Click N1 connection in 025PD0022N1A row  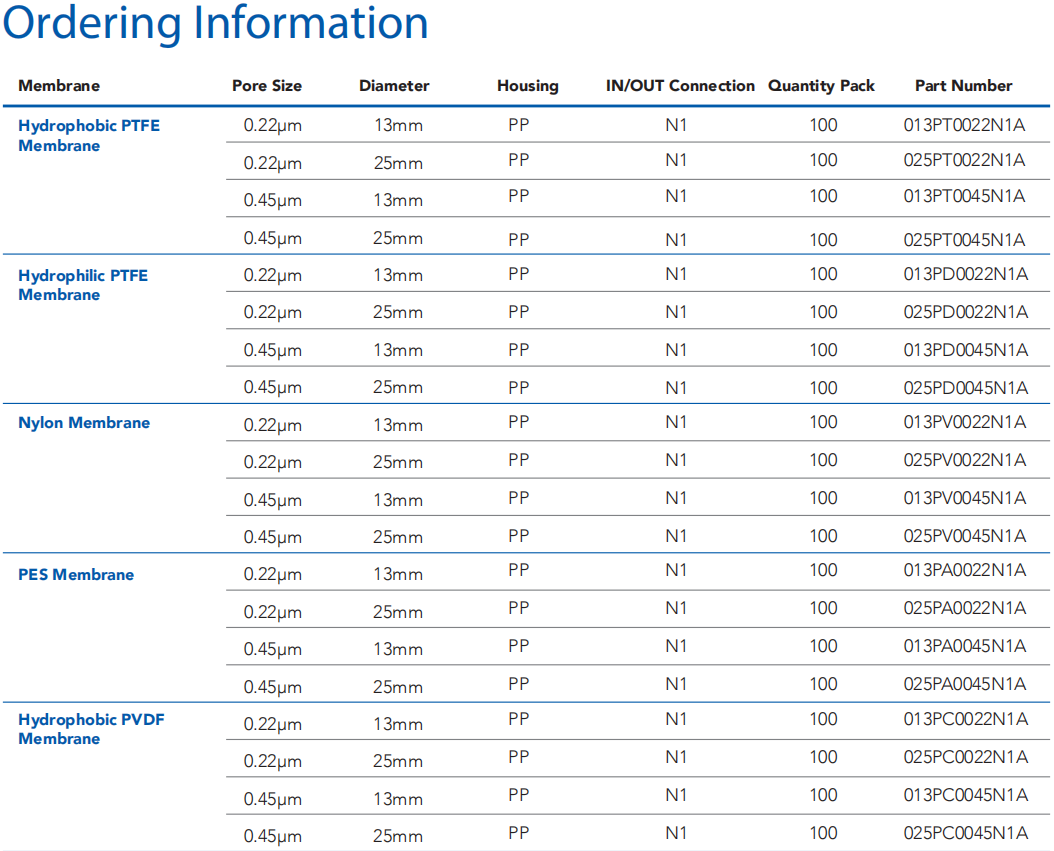pyautogui.click(x=676, y=312)
